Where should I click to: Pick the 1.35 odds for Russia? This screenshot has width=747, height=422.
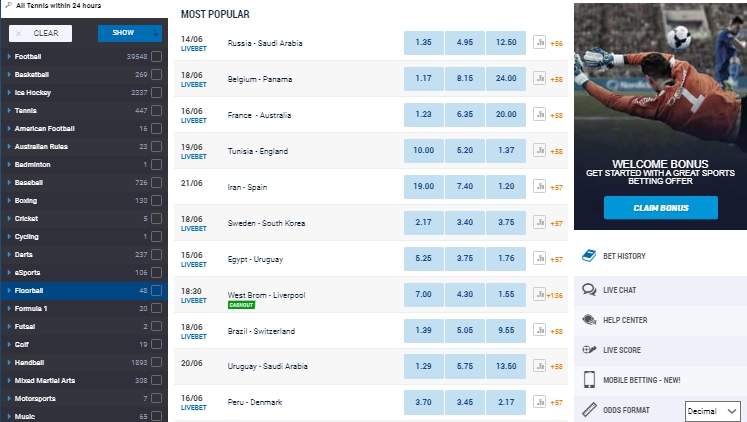(423, 43)
